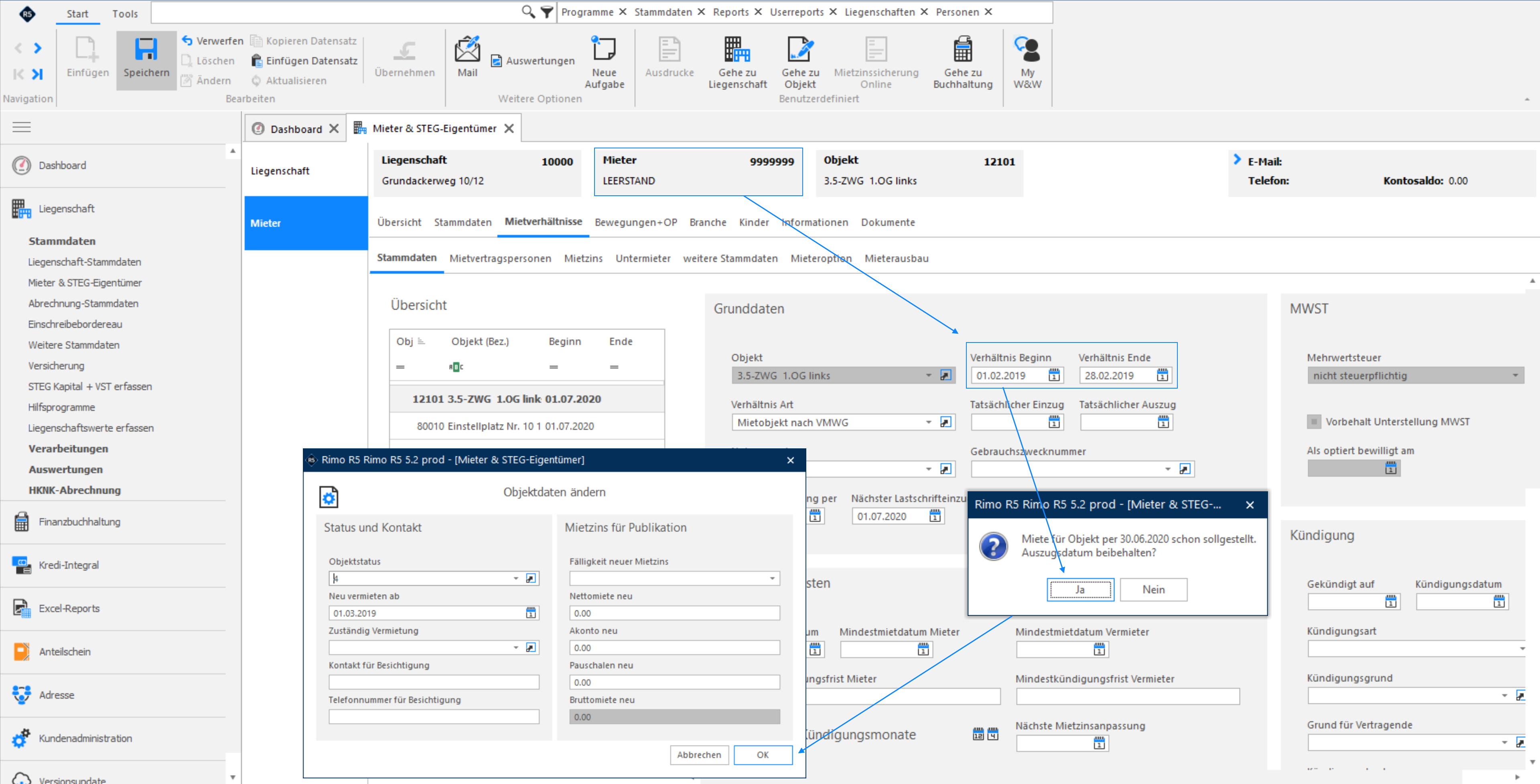Open the Mail icon in ribbon

click(x=467, y=49)
